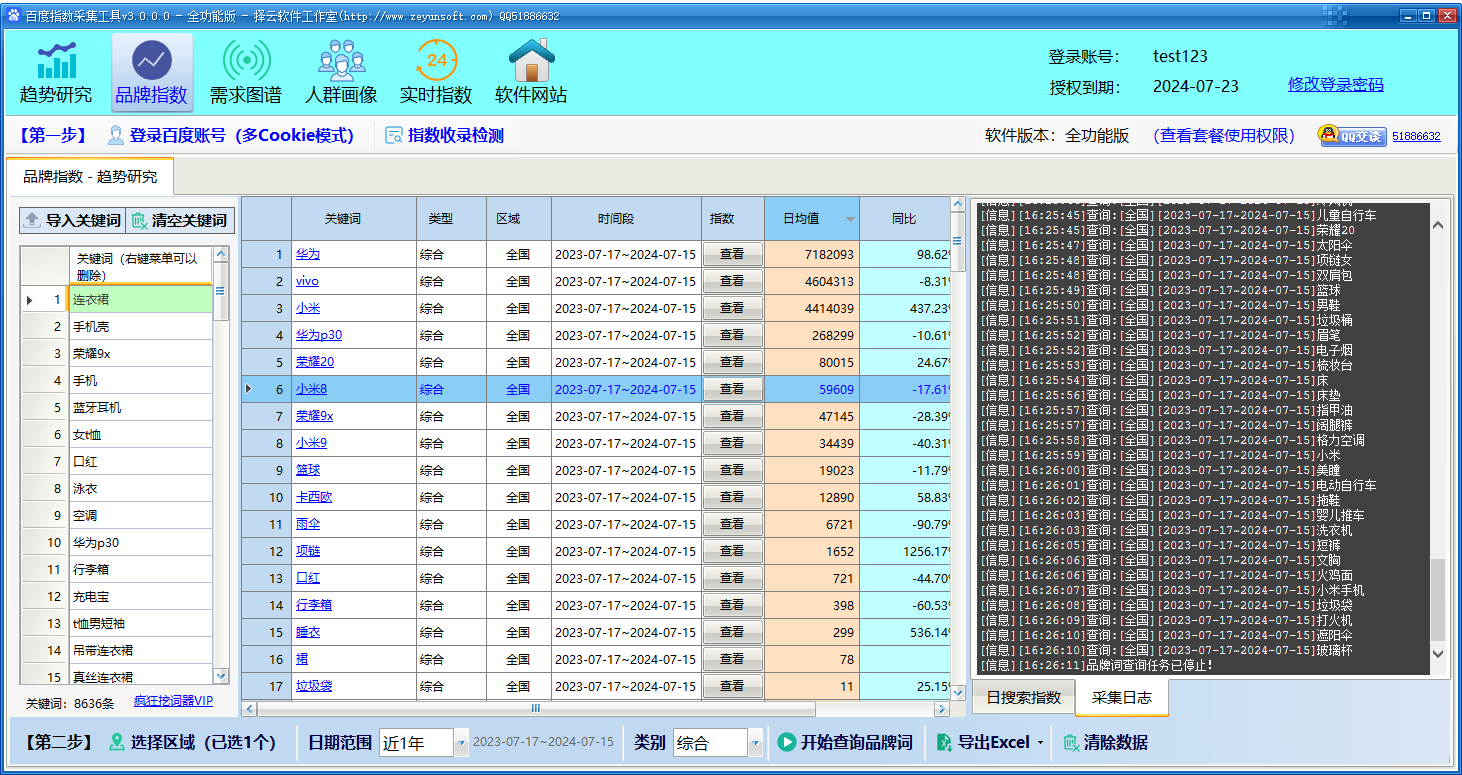The image size is (1462, 775).
Task: Select 连衣裙 in the keyword list
Action: [x=141, y=299]
